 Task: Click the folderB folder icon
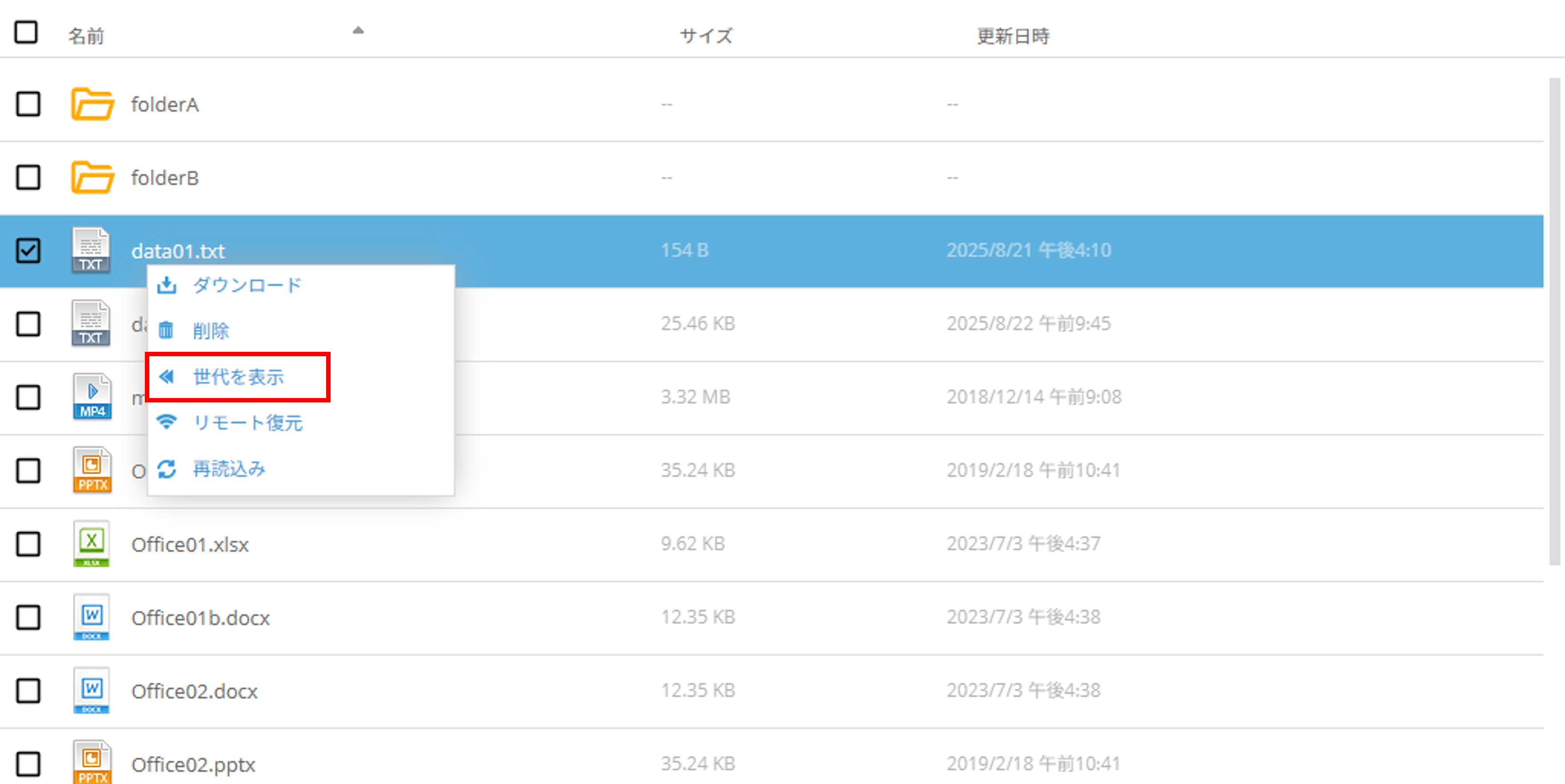click(92, 177)
